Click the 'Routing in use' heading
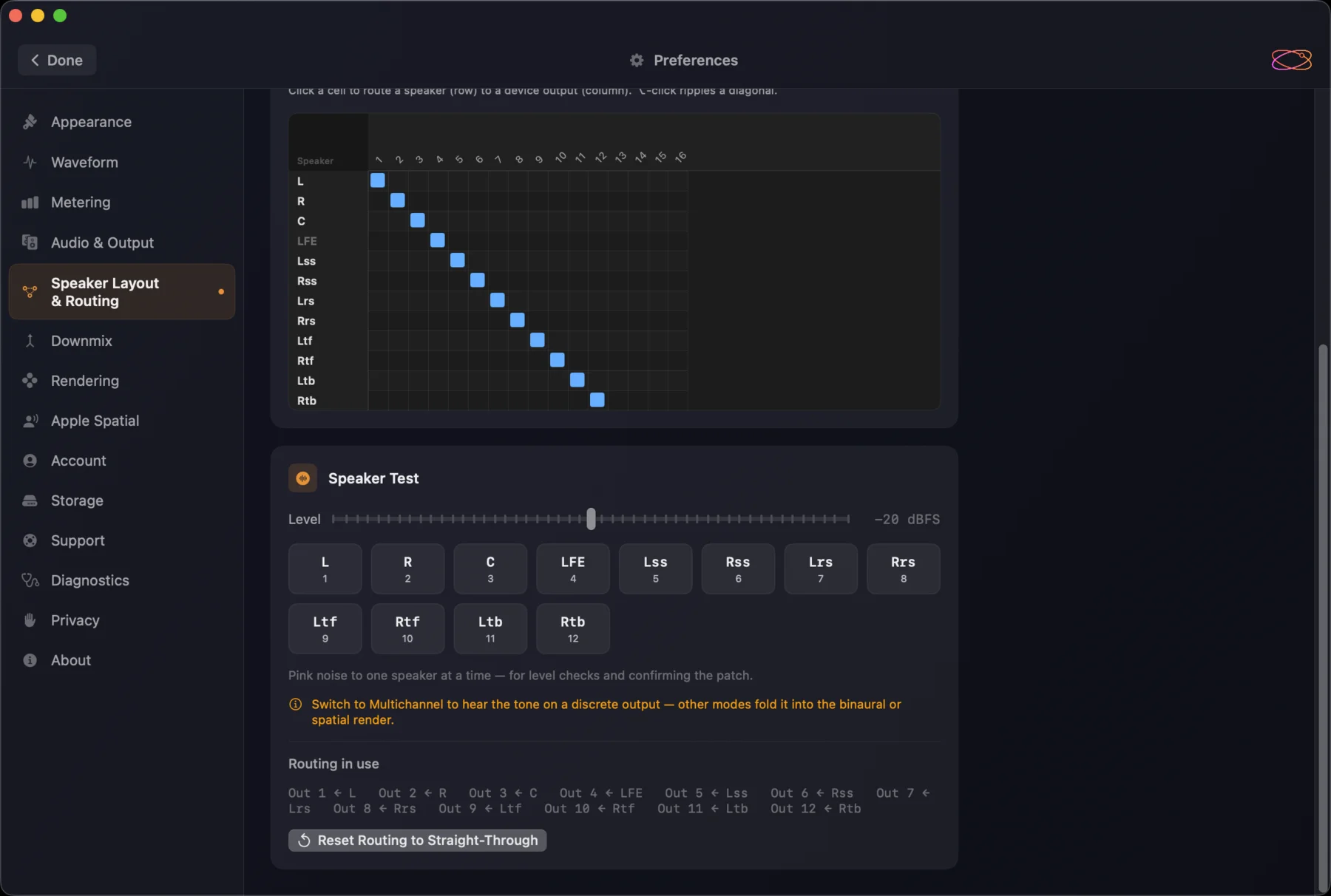 pyautogui.click(x=333, y=764)
